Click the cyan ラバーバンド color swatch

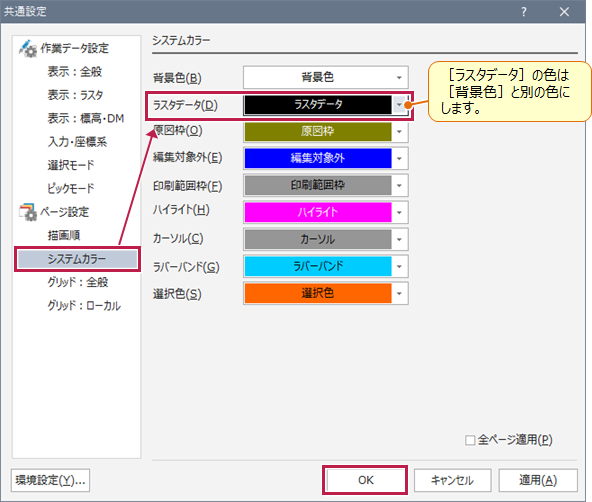pyautogui.click(x=318, y=266)
